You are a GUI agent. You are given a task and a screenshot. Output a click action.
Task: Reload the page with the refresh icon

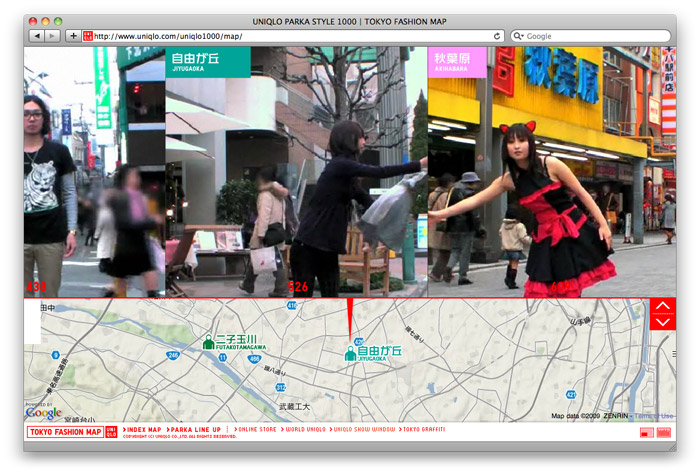click(x=496, y=36)
